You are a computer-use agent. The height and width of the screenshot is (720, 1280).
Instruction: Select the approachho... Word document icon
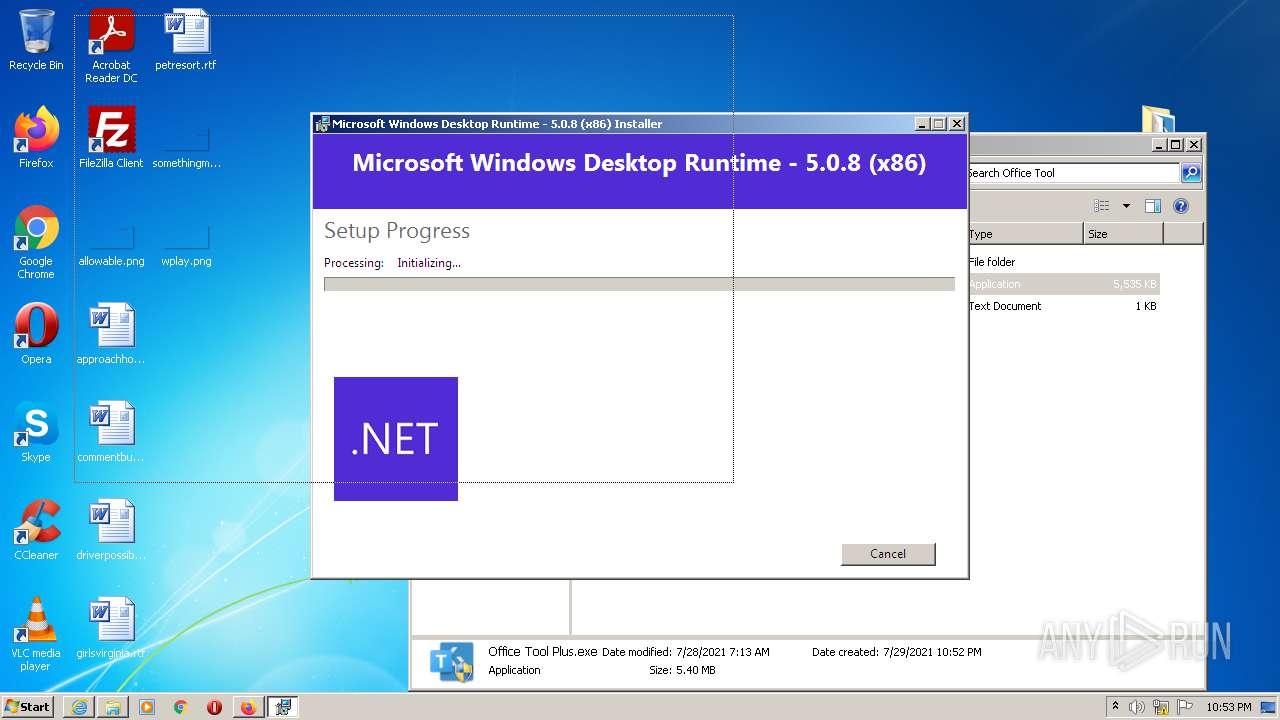tap(111, 334)
